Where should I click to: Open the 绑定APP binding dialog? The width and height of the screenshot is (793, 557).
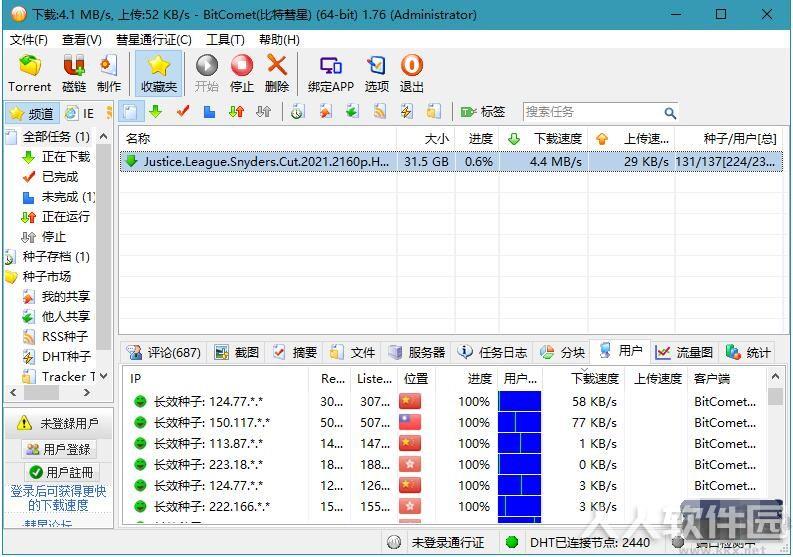(x=331, y=74)
